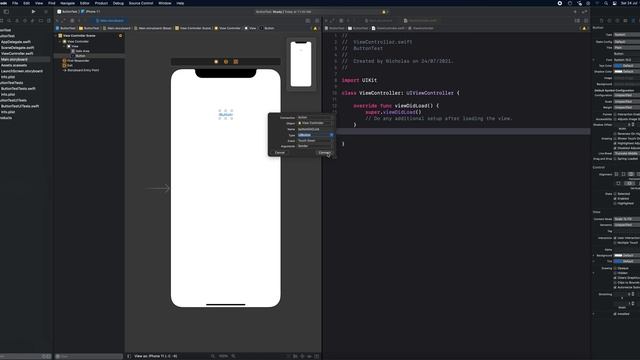This screenshot has width=640, height=360.
Task: Click View as: iPhone 11 at canvas bottom
Action: pyautogui.click(x=156, y=356)
